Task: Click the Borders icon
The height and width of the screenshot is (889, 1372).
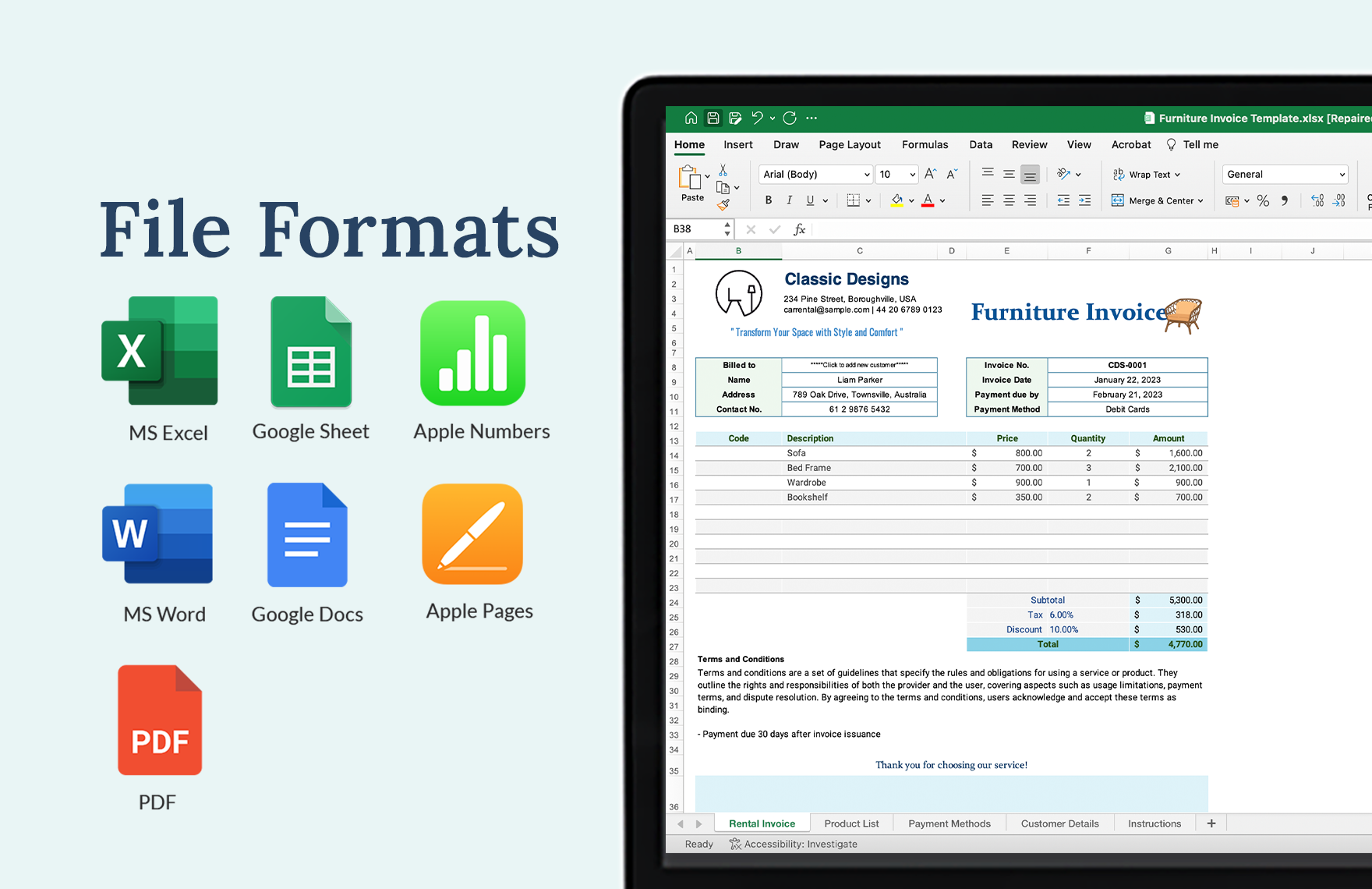Action: click(854, 200)
